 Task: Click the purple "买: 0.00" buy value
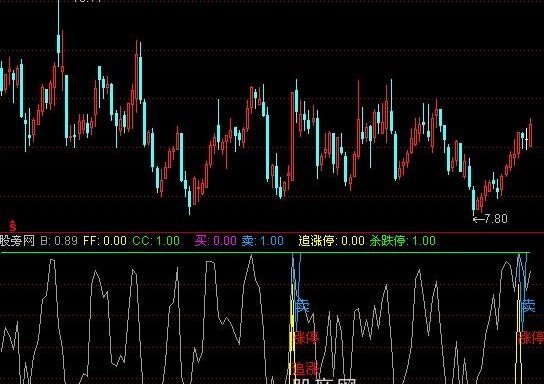[x=215, y=241]
